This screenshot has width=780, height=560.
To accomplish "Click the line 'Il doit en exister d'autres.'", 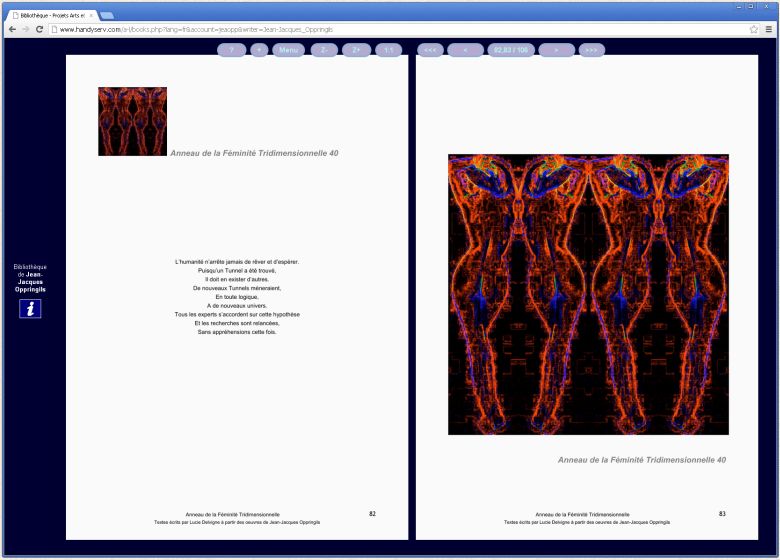I will click(x=237, y=280).
